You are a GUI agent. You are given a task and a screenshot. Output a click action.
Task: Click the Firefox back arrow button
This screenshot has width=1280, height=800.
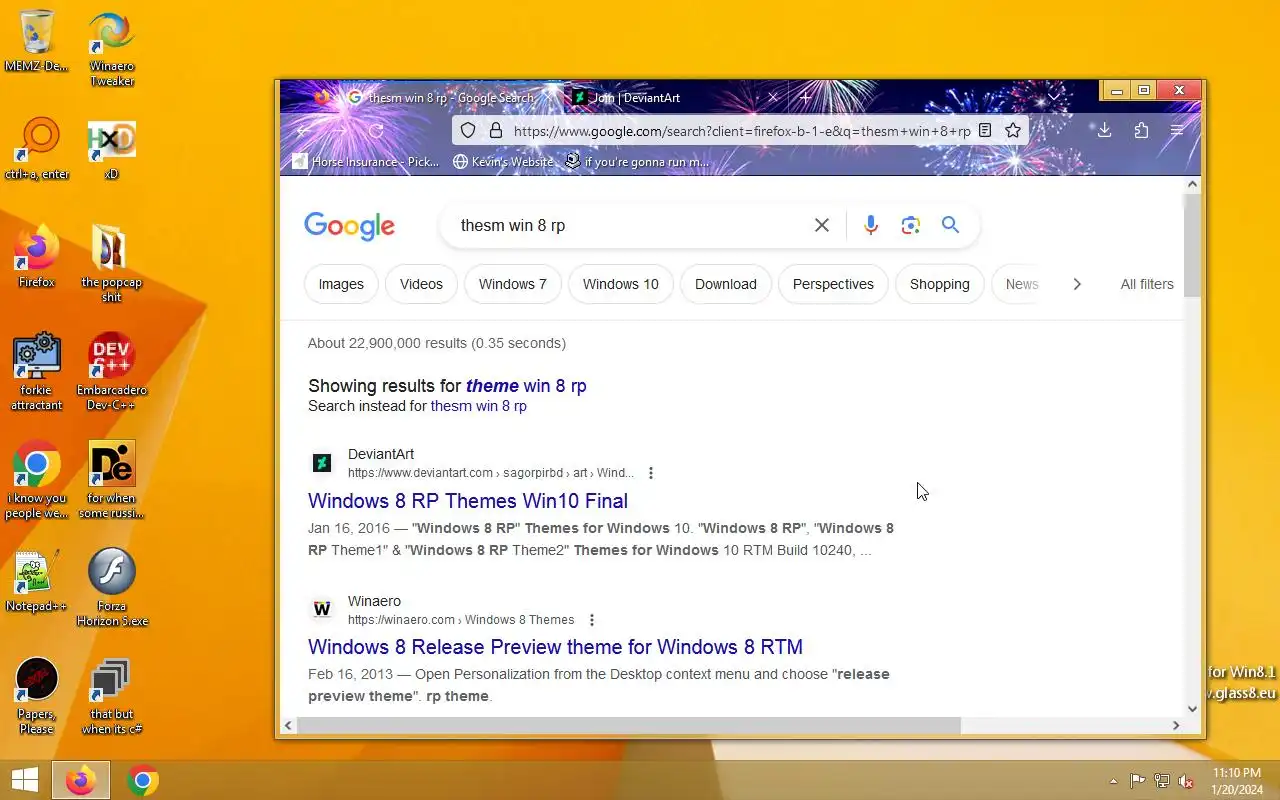pos(303,131)
